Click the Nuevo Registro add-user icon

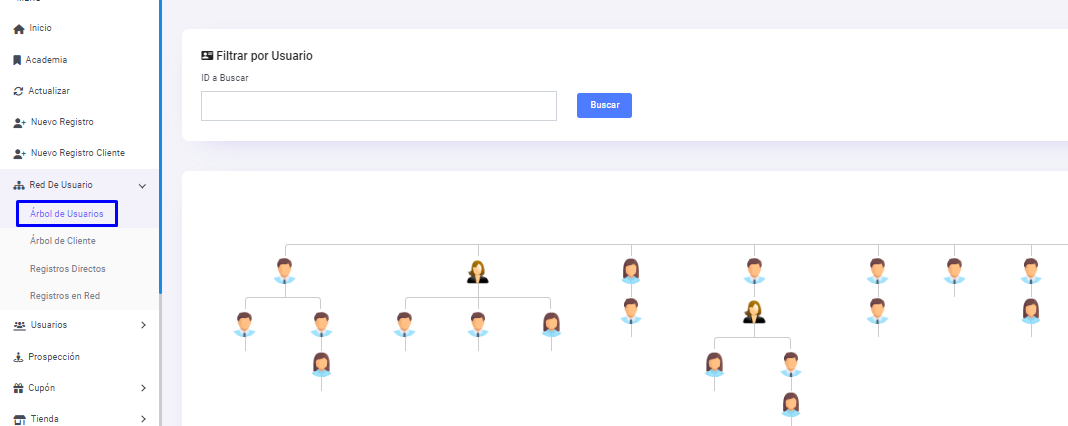tap(19, 123)
